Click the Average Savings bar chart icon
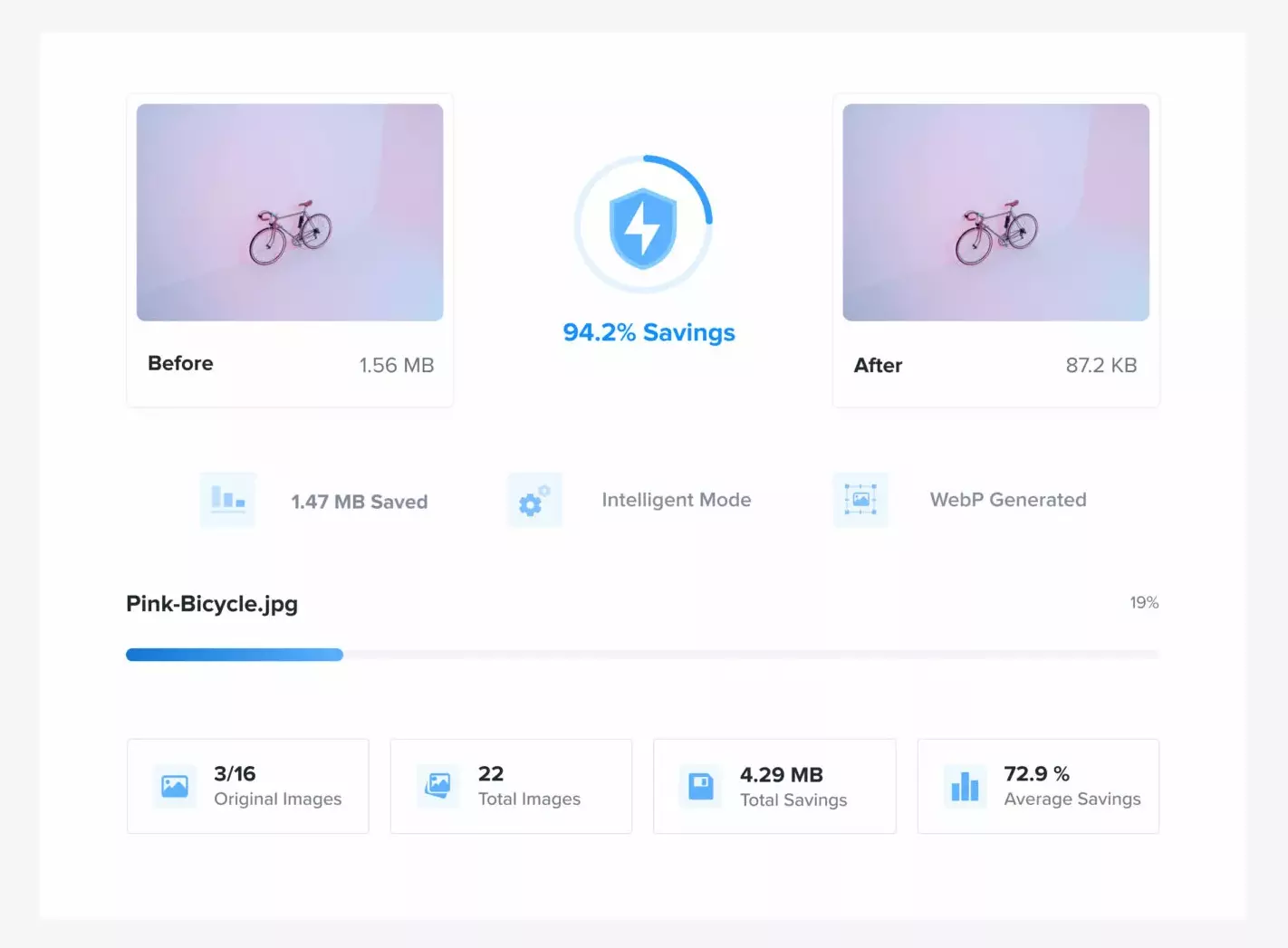 pos(965,786)
